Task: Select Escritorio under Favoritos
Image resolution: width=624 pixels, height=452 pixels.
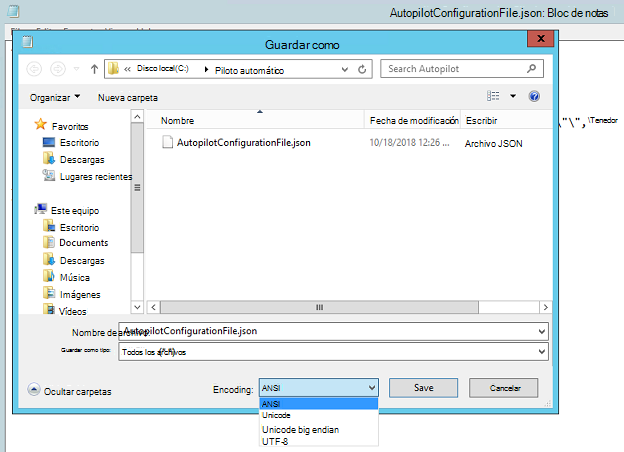Action: tap(79, 142)
